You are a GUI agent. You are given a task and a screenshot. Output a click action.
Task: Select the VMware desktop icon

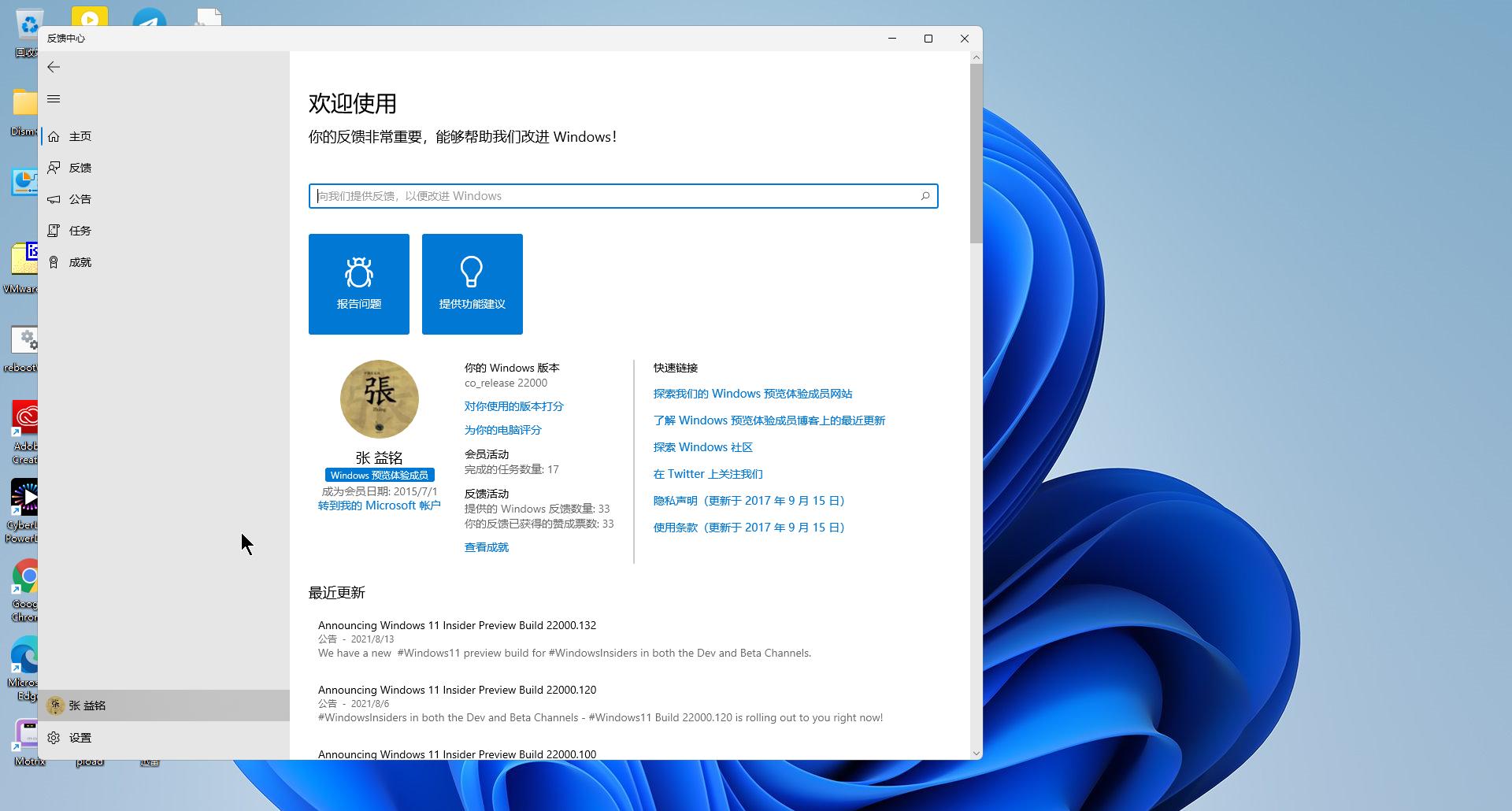pyautogui.click(x=22, y=268)
